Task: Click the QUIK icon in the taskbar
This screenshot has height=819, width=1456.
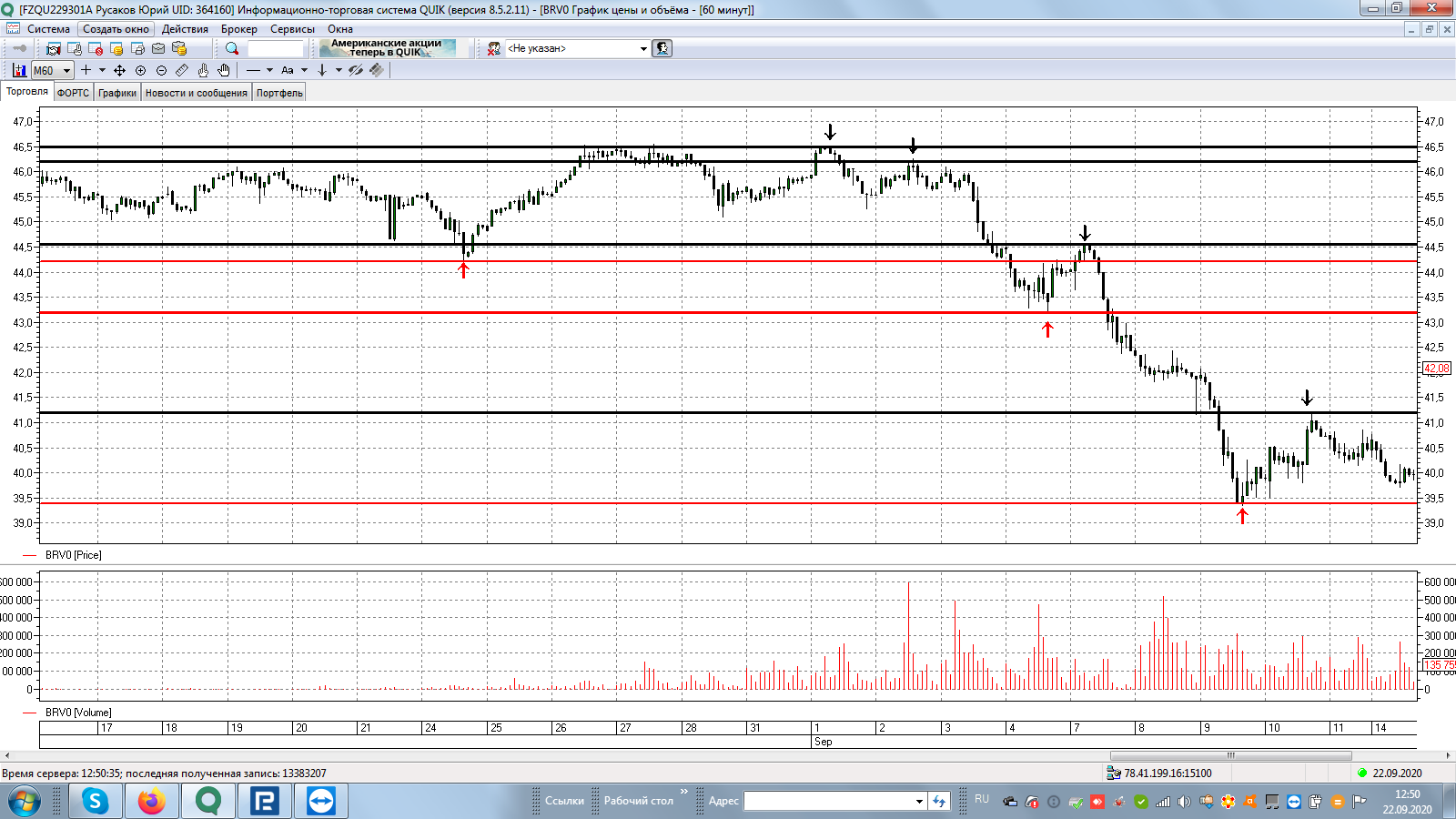Action: pyautogui.click(x=208, y=801)
